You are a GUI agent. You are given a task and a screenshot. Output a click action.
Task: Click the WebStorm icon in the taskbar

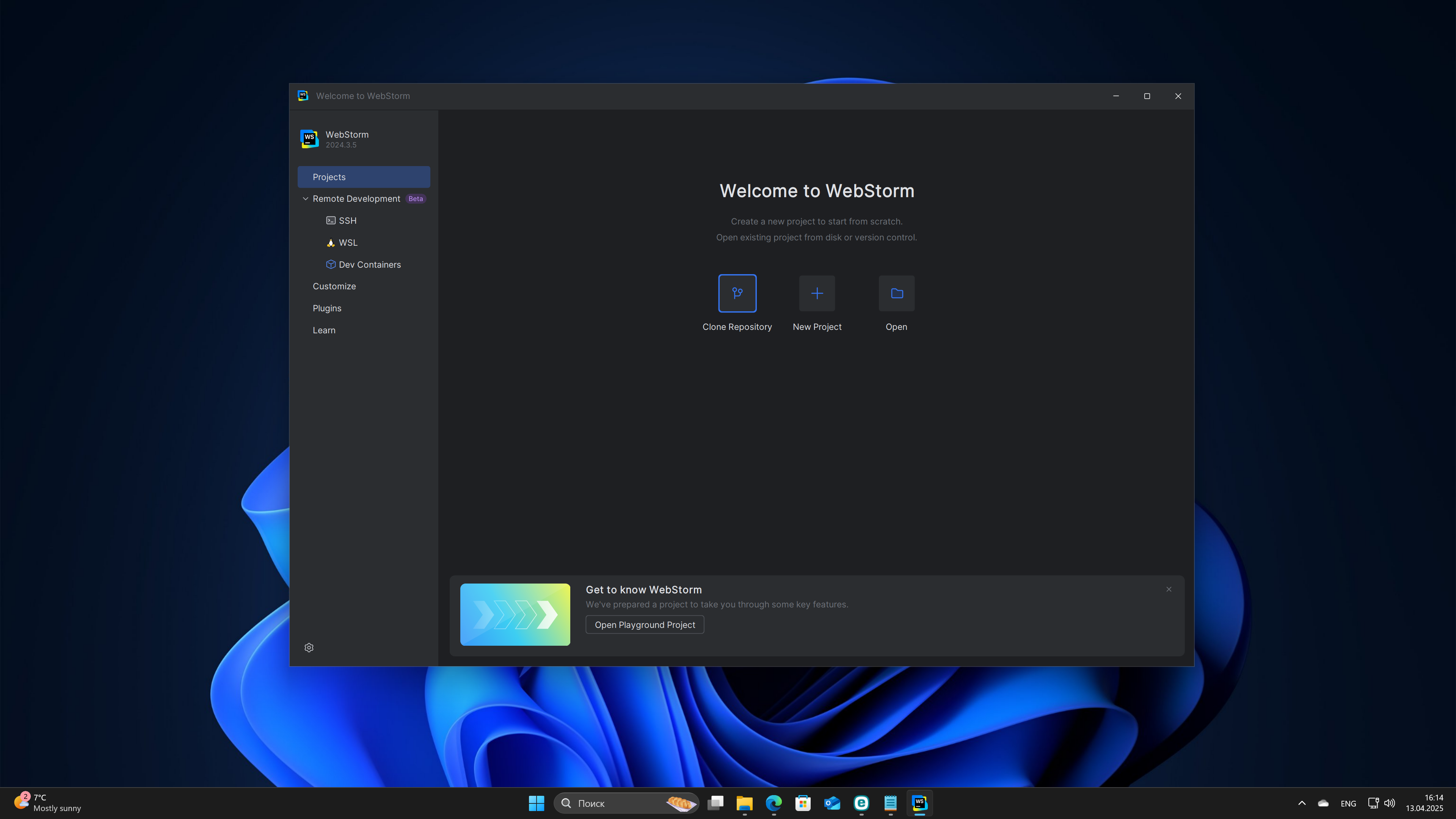click(x=919, y=803)
